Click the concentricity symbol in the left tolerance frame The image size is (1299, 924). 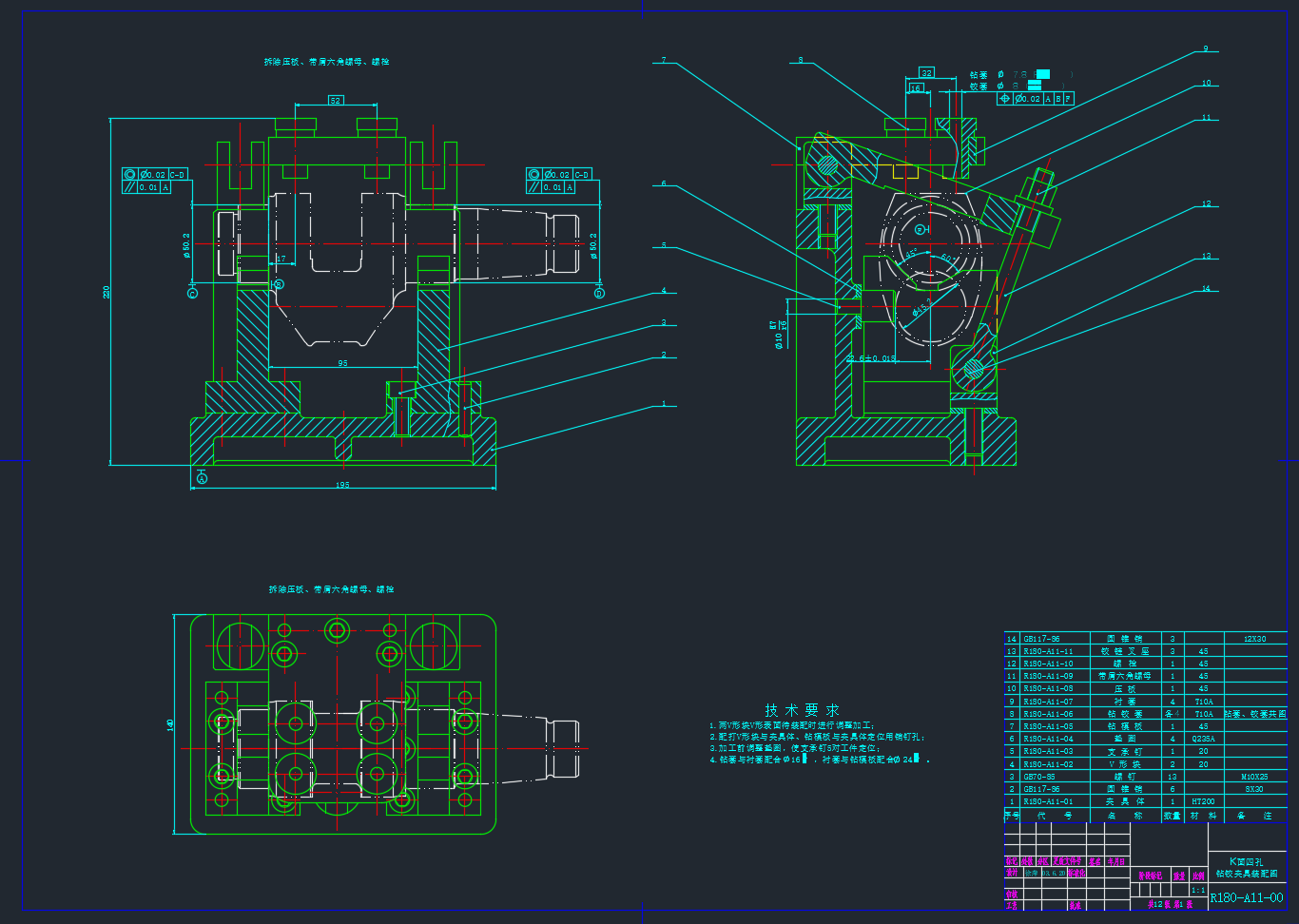coord(130,175)
